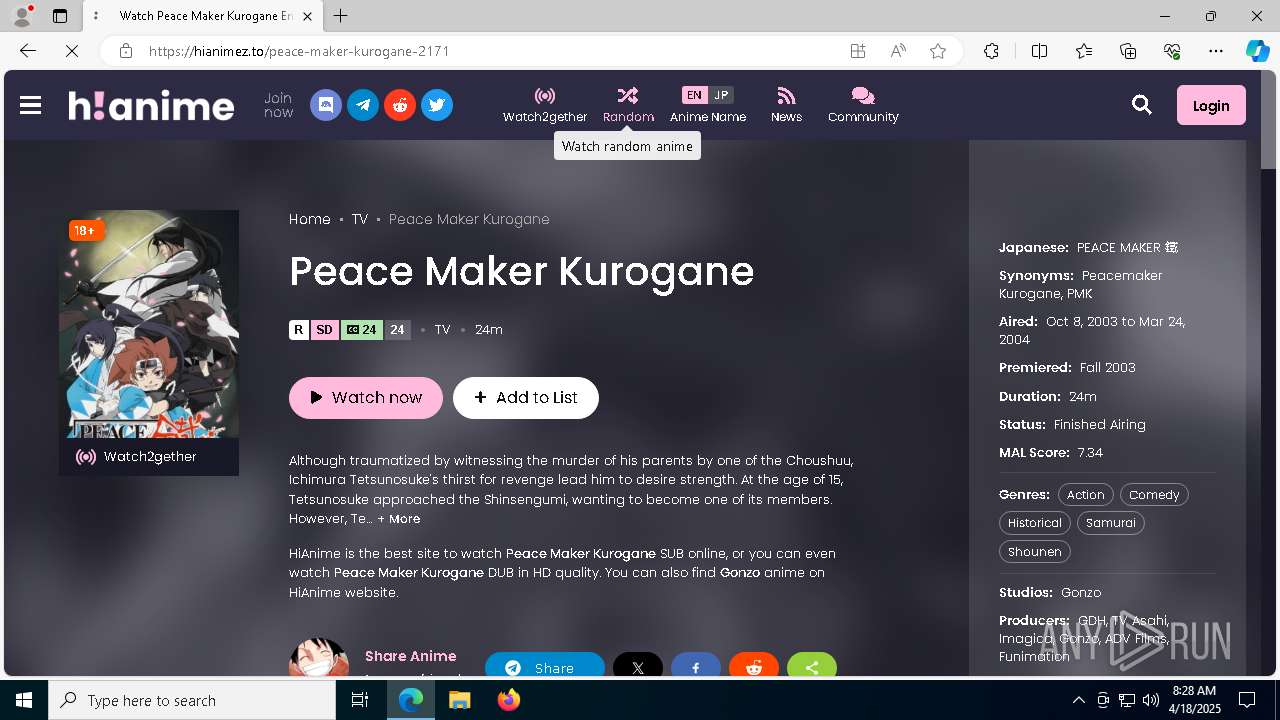This screenshot has width=1280, height=720.
Task: Open the Reddit community icon in header
Action: tap(400, 105)
